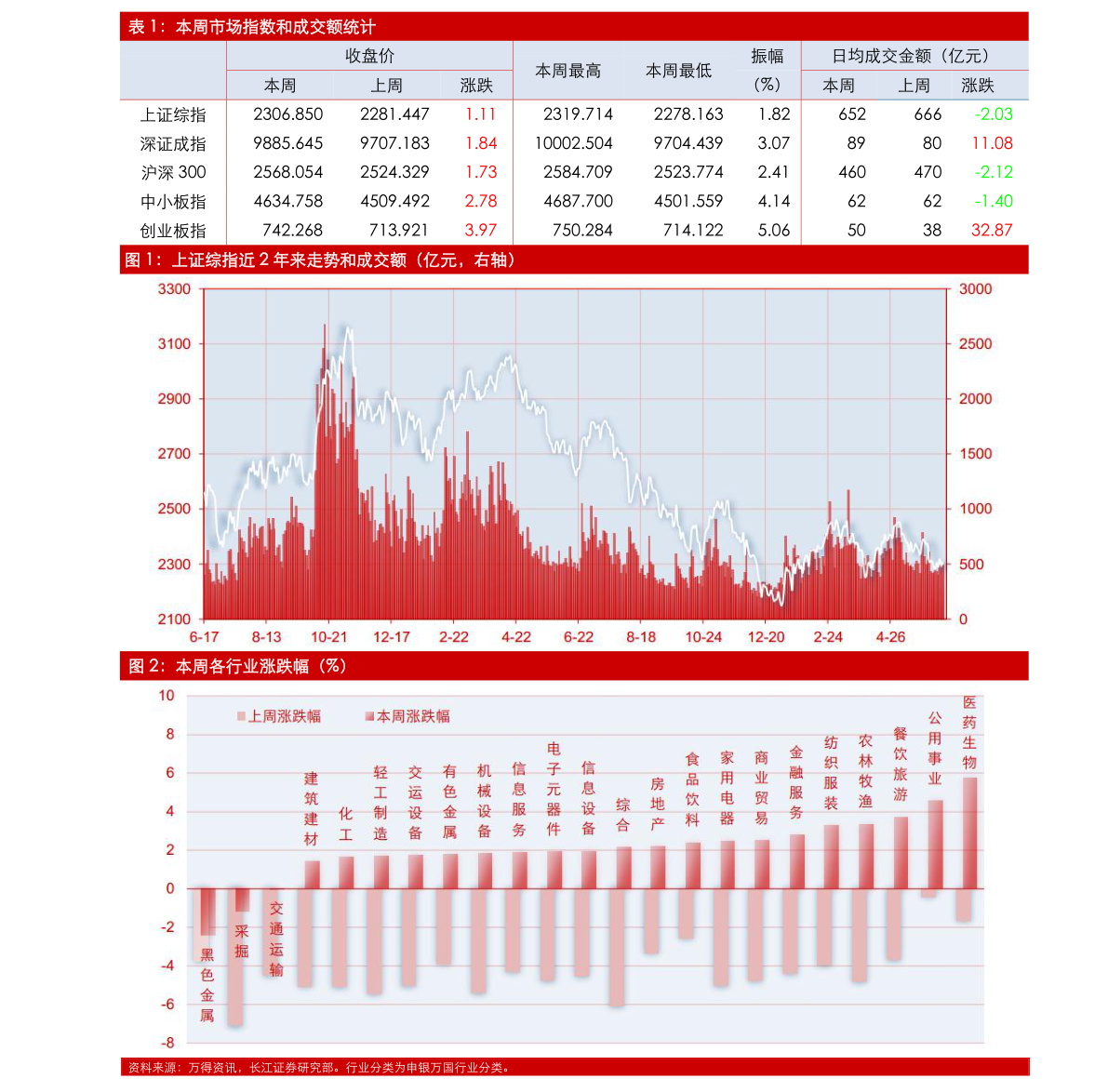Click the 图 2 本周各行业涨跌幅 title
Screen dimensions: 1108x1092
coord(237,666)
